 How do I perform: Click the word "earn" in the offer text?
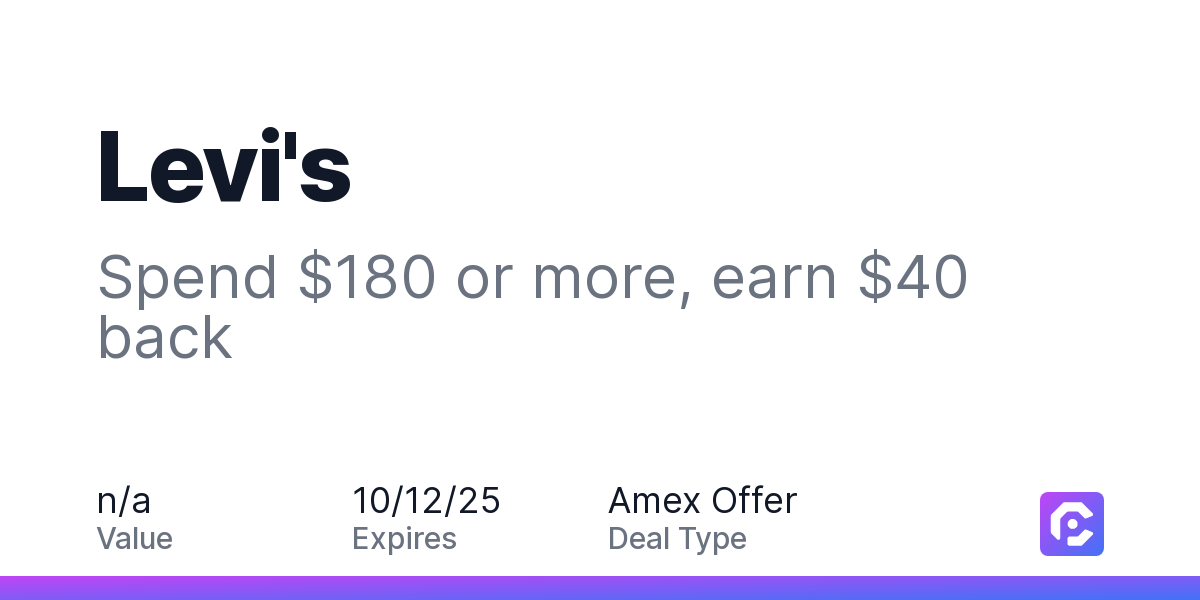pyautogui.click(x=774, y=281)
